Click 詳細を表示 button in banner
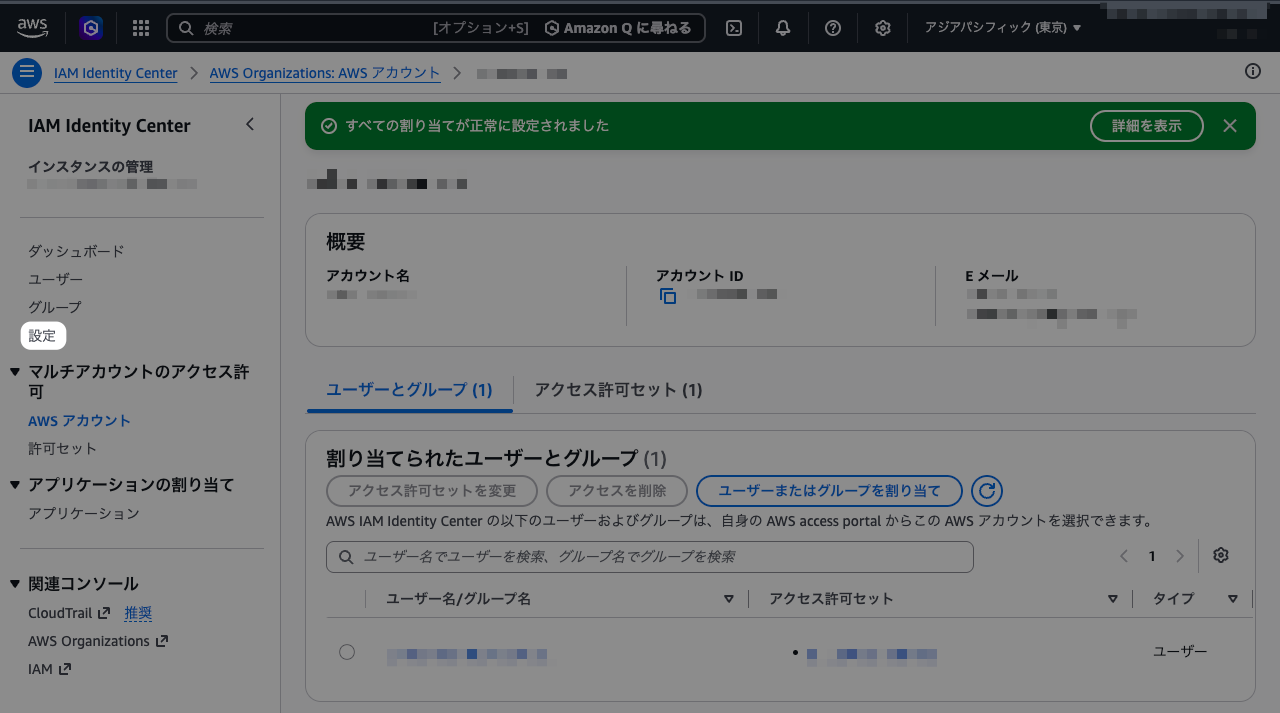This screenshot has width=1280, height=713. coord(1146,126)
